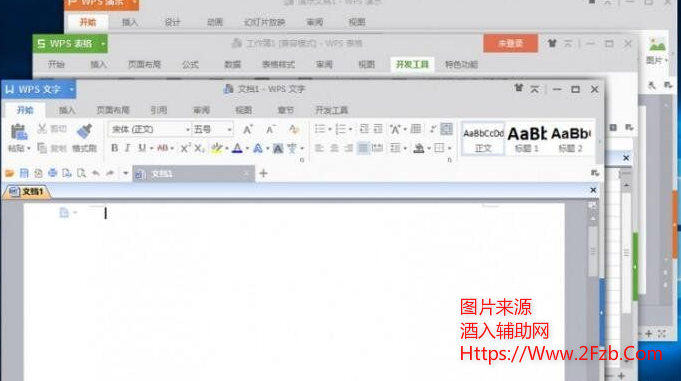Click the open folder icon
The image size is (681, 381).
tap(10, 173)
